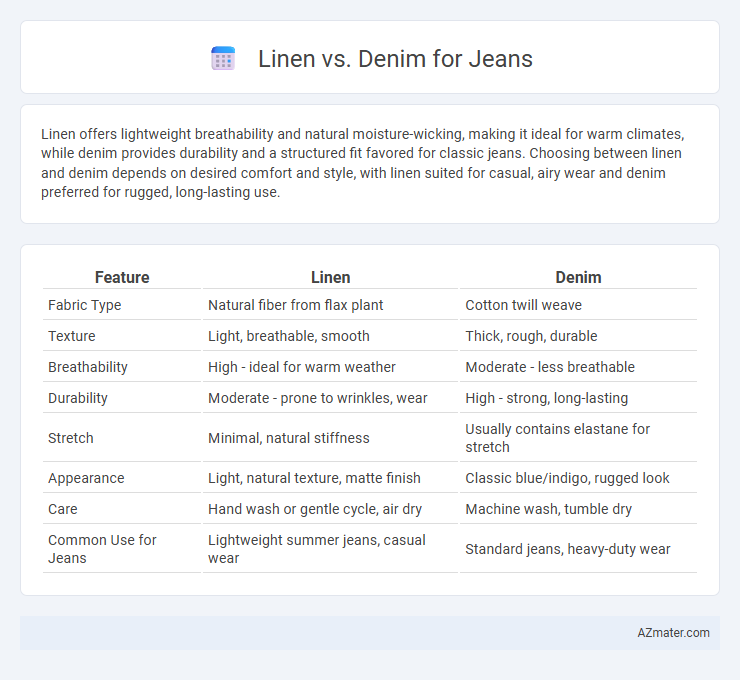Click 'High - ideal for warm weather' cell

[302, 367]
